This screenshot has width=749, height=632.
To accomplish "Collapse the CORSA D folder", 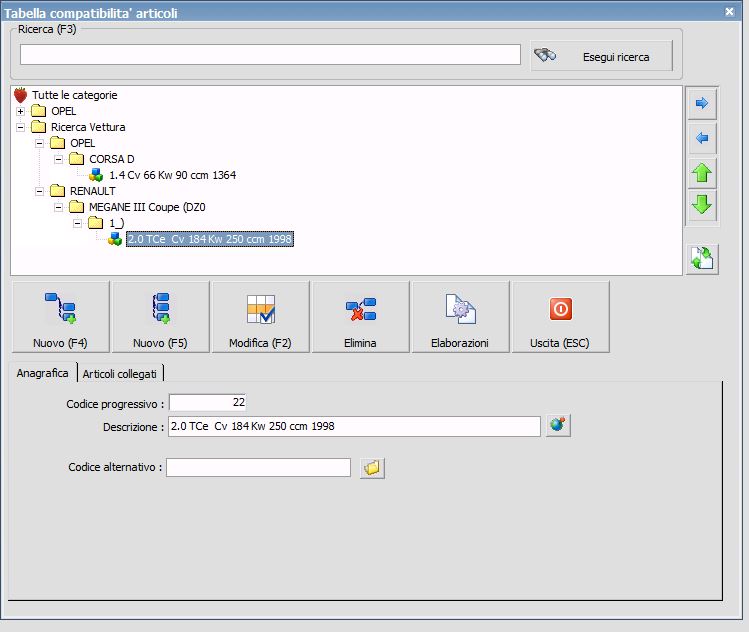I will click(59, 159).
